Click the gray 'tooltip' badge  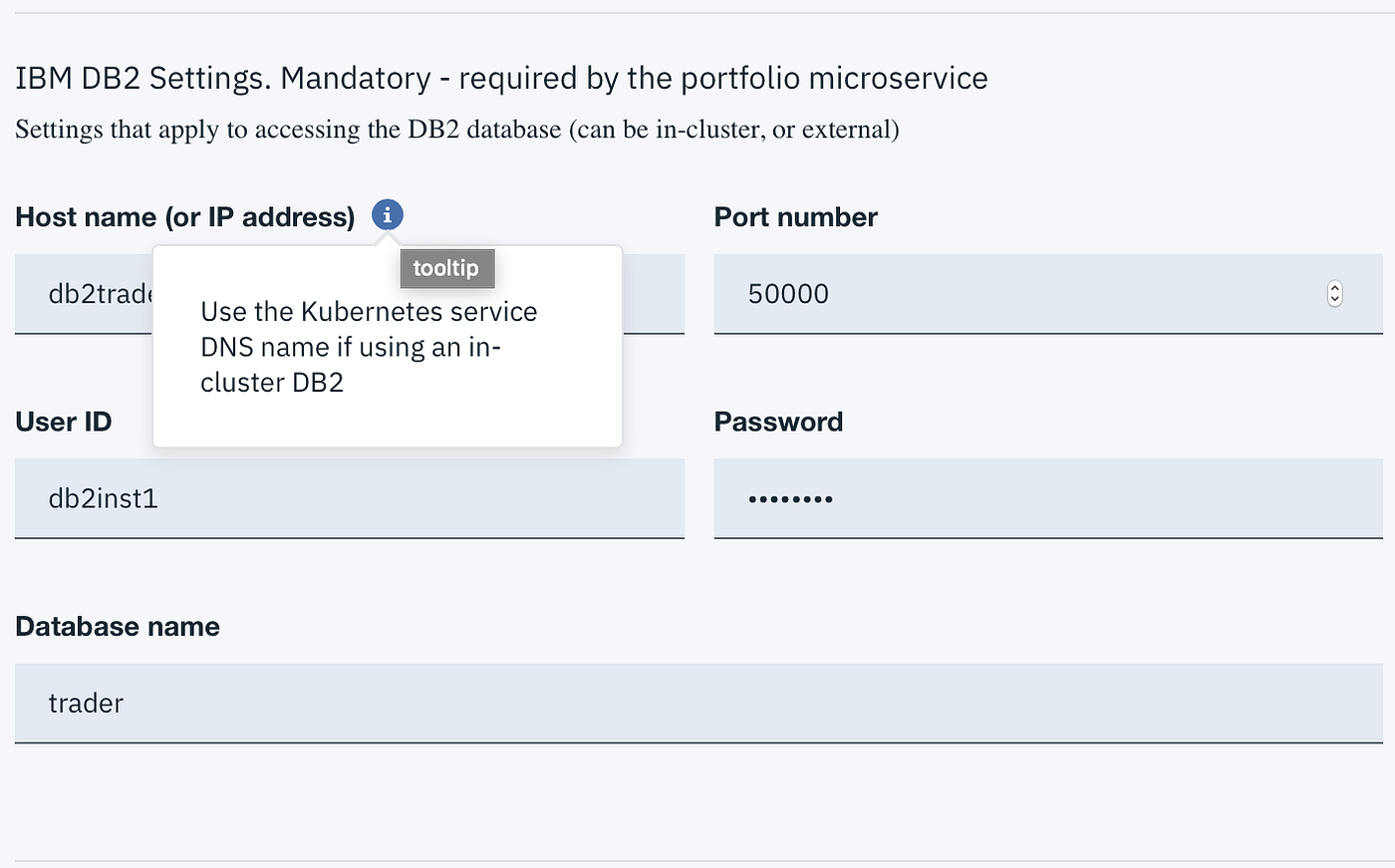446,268
